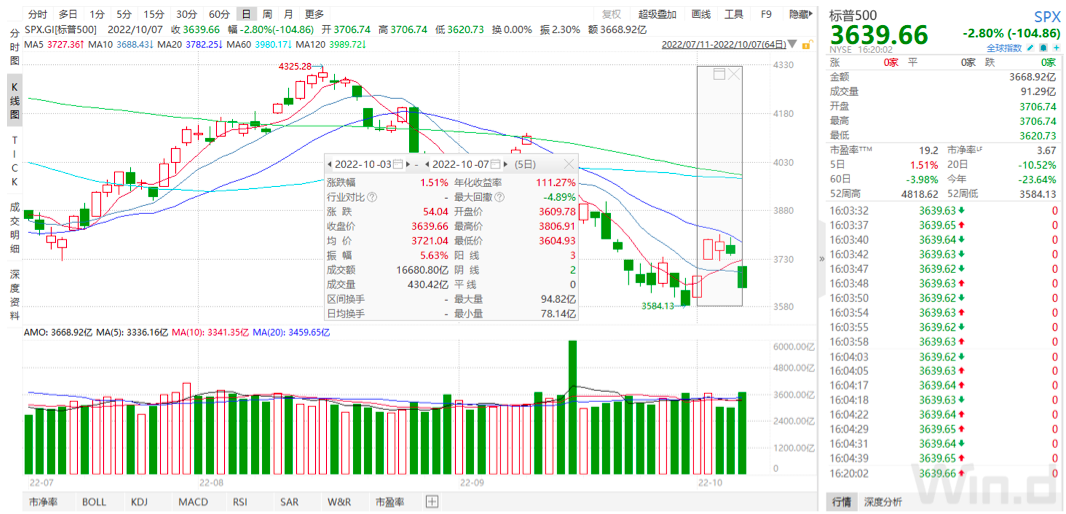The height and width of the screenshot is (514, 1066).
Task: Close the range selection box on chart
Action: 734,74
